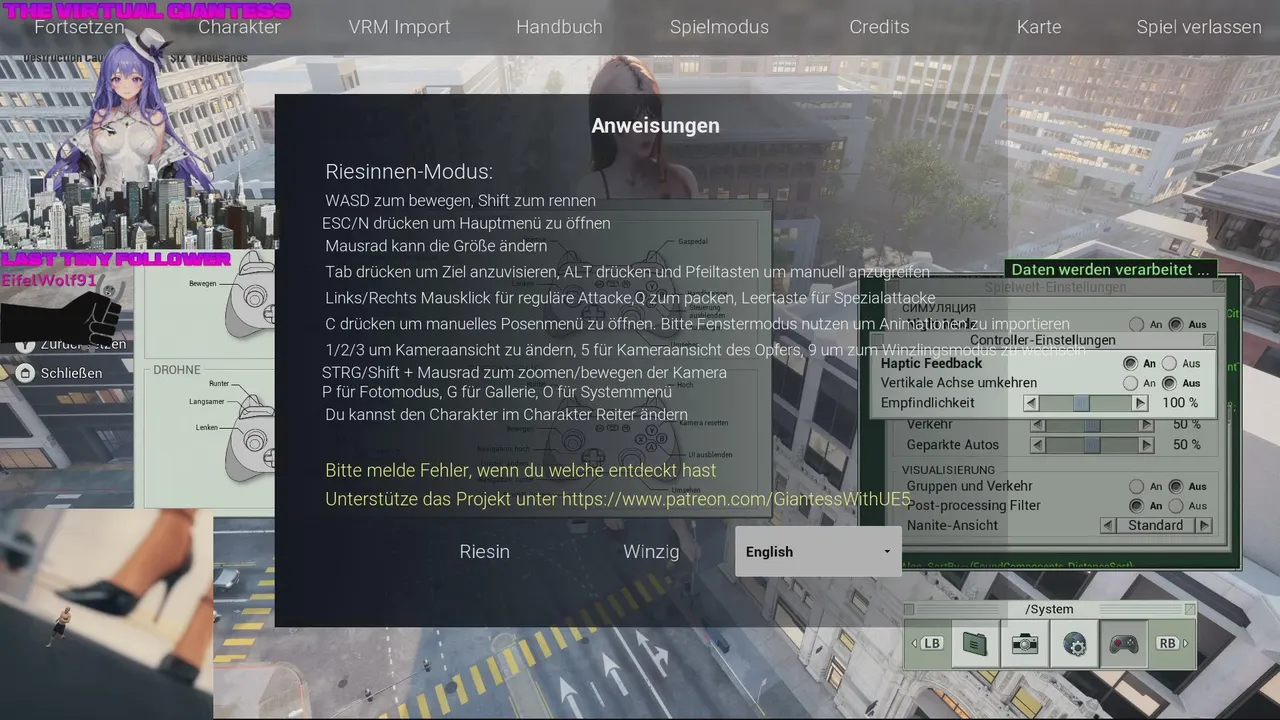Decrease Geparkte Autos with its left arrow

click(x=1038, y=445)
